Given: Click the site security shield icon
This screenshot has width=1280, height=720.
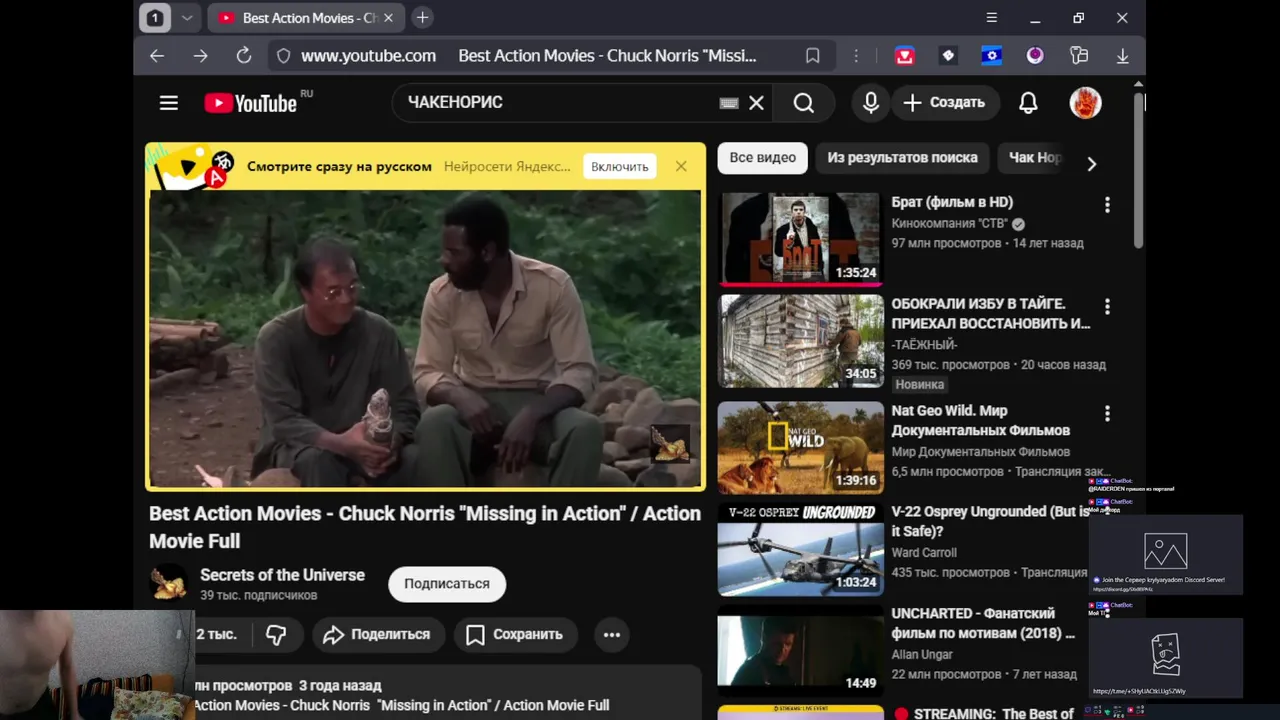Looking at the screenshot, I should (x=283, y=56).
